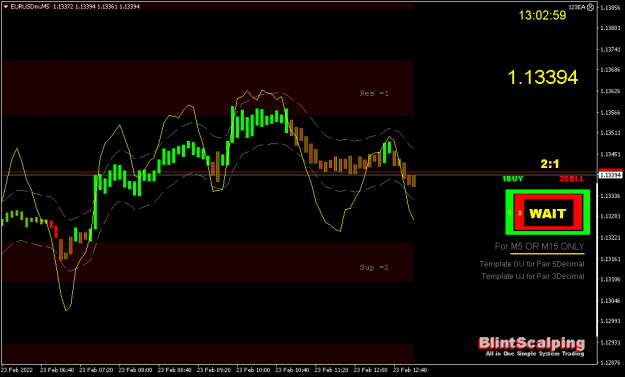Click the smiley face expert advisor icon
This screenshot has height=377, width=625.
[x=591, y=7]
